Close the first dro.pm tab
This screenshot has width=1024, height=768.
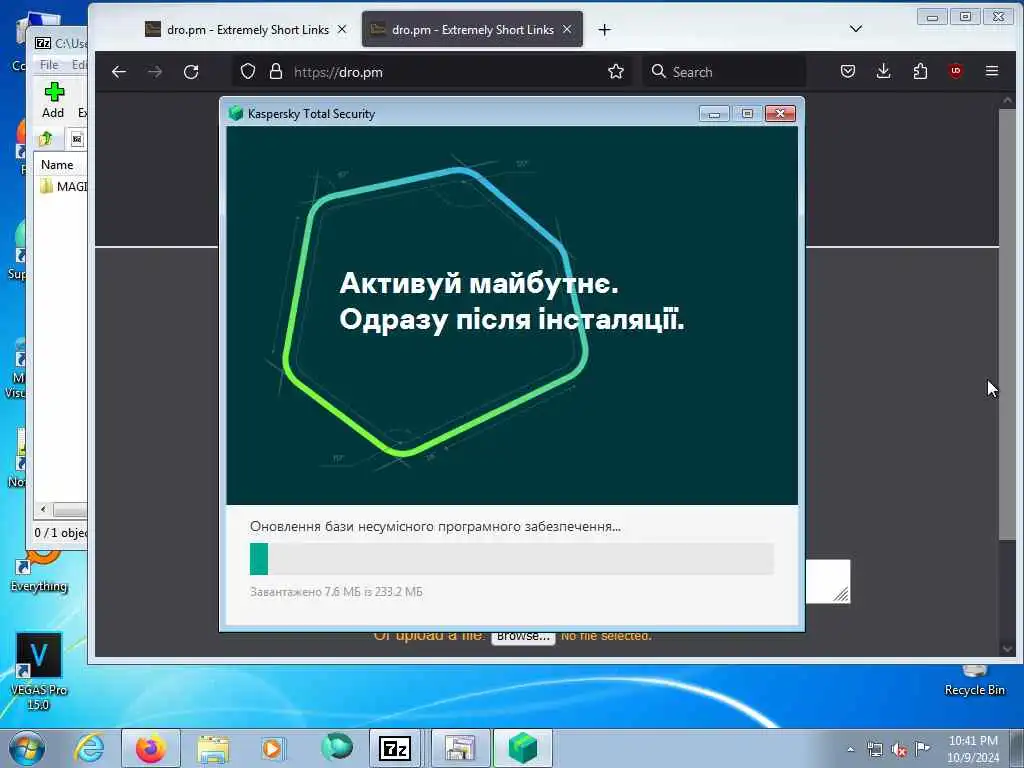pyautogui.click(x=342, y=29)
